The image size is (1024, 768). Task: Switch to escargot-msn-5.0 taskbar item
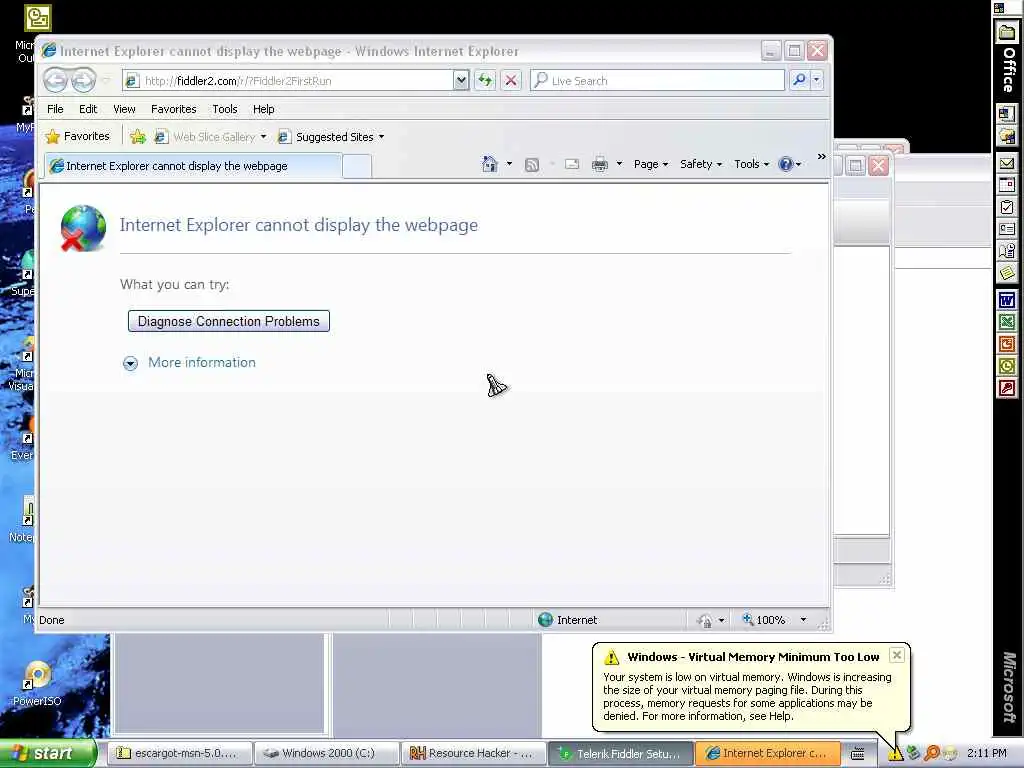(178, 753)
